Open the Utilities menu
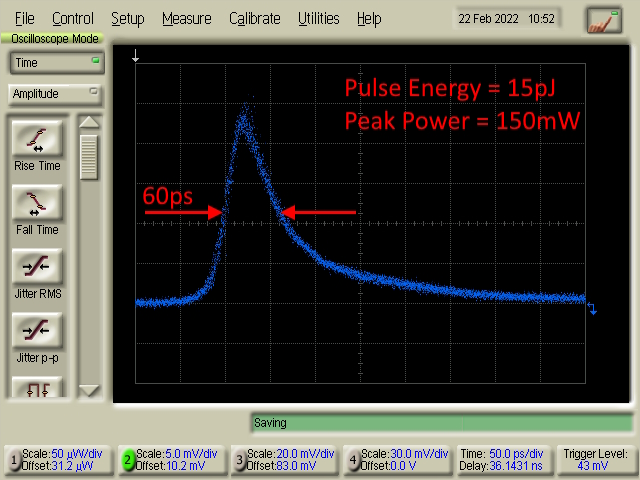The image size is (640, 480). point(318,19)
